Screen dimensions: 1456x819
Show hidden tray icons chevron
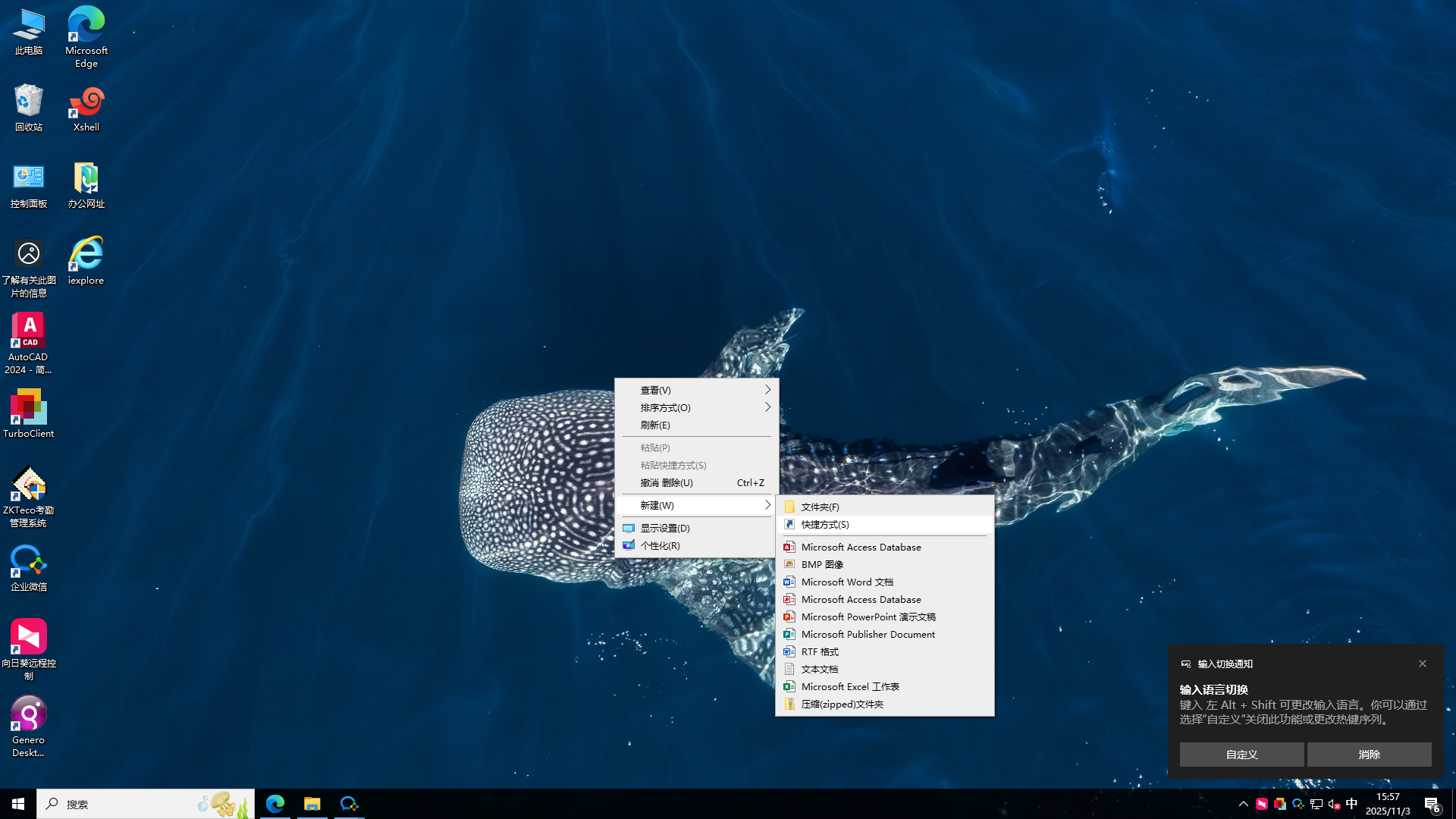[x=1243, y=804]
